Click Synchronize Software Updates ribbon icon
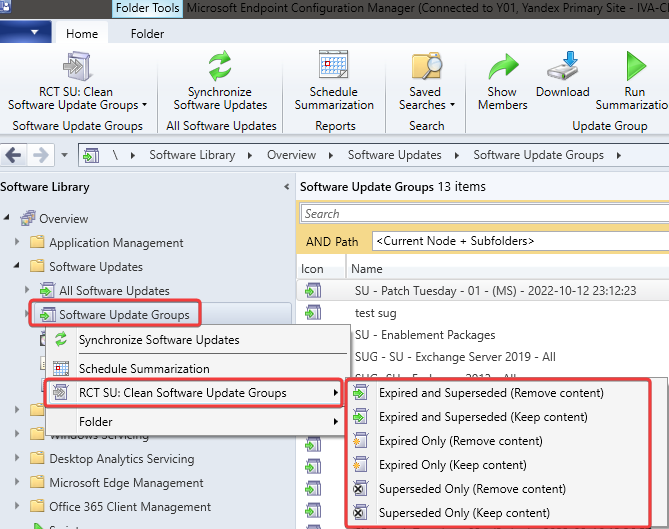 point(220,66)
